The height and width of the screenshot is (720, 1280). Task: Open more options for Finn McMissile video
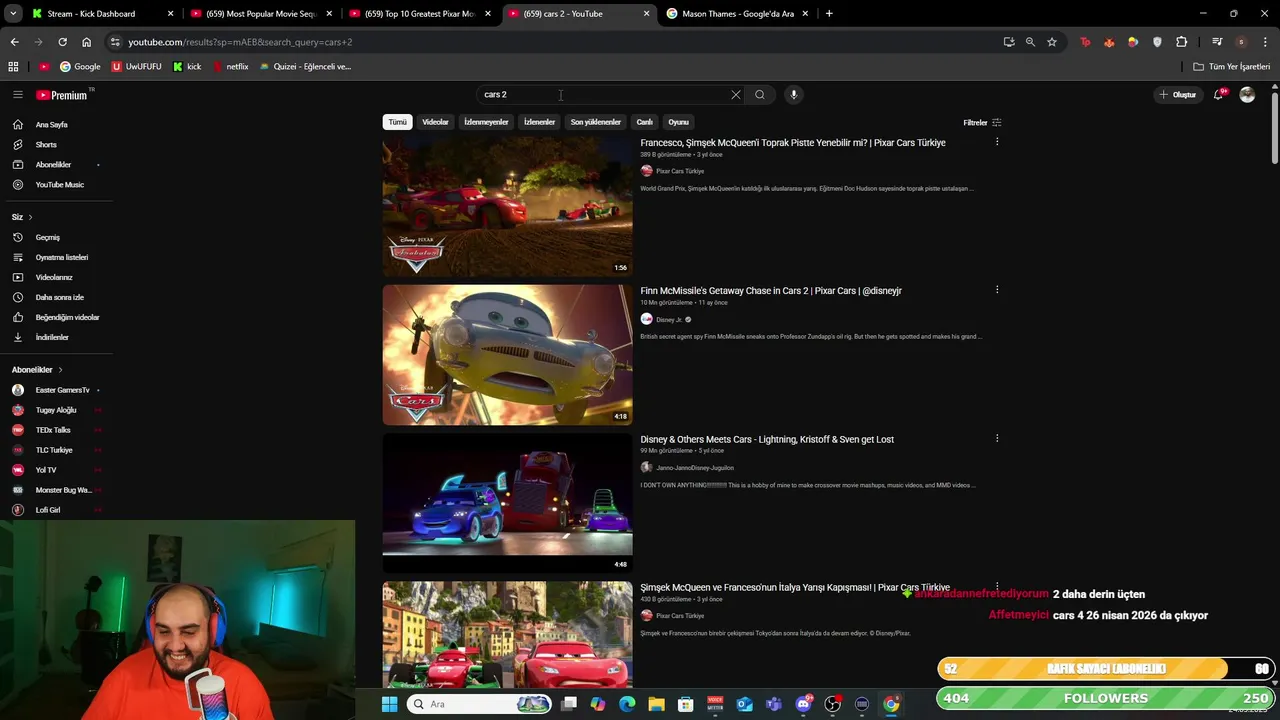[997, 290]
